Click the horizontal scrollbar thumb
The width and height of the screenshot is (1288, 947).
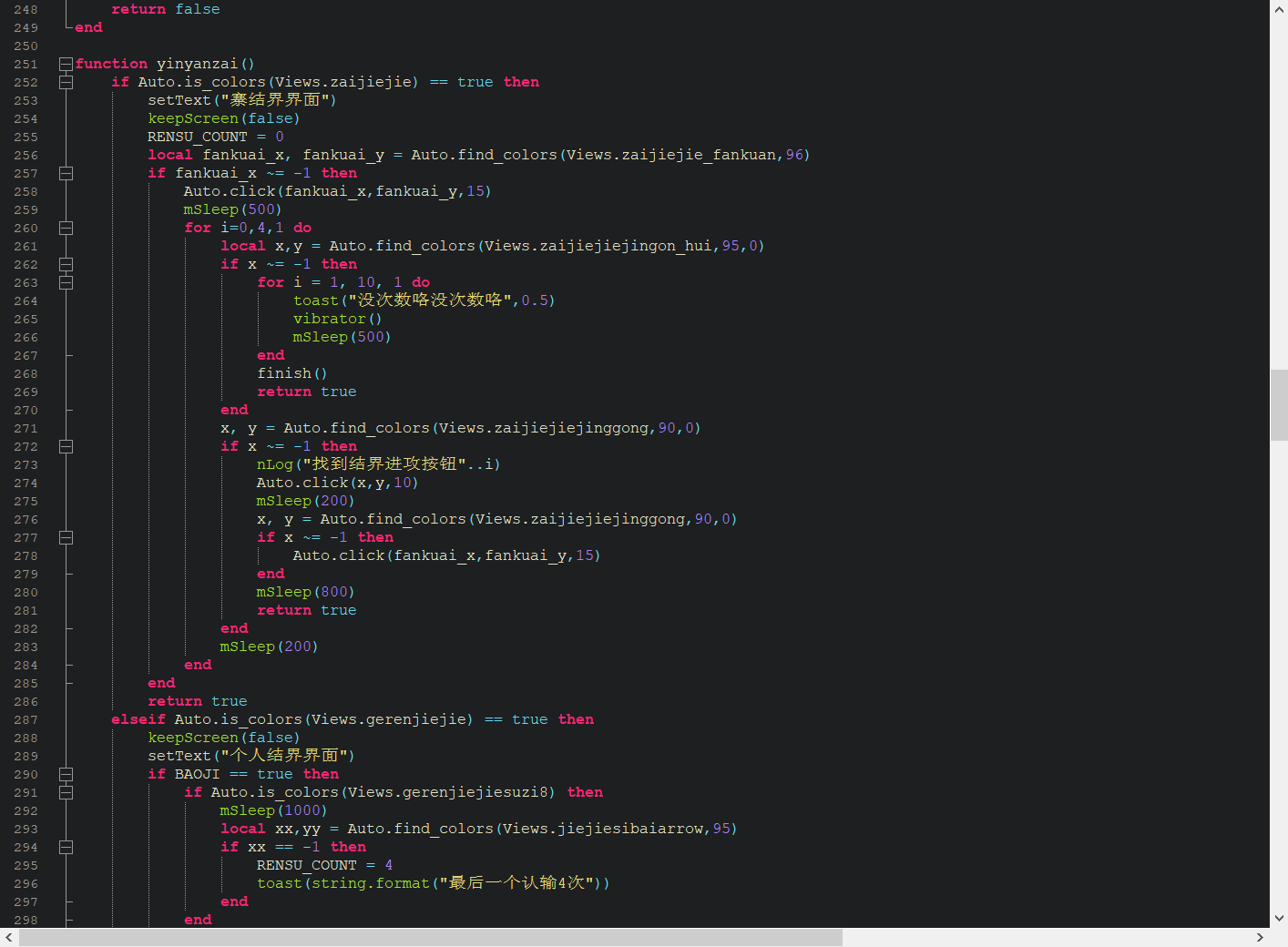[x=431, y=937]
